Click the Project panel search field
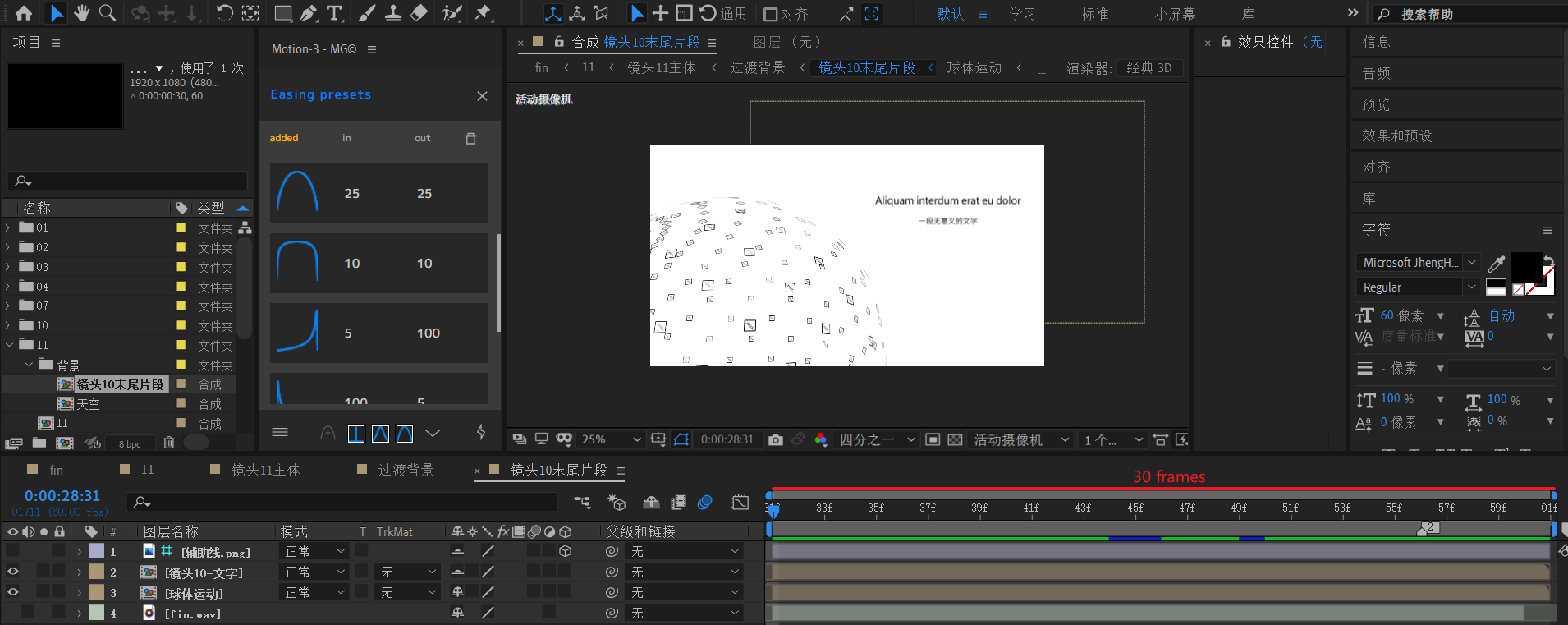1568x625 pixels. tap(127, 180)
